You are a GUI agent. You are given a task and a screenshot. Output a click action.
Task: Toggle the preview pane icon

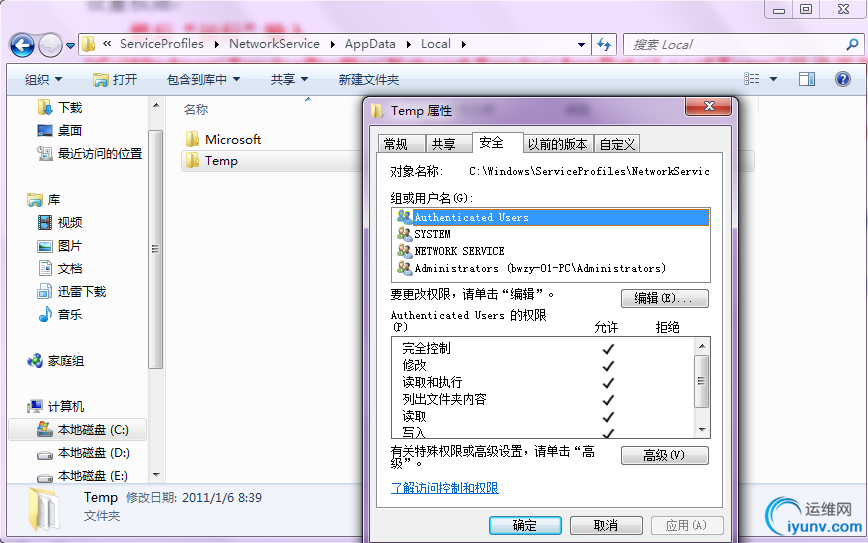click(807, 79)
